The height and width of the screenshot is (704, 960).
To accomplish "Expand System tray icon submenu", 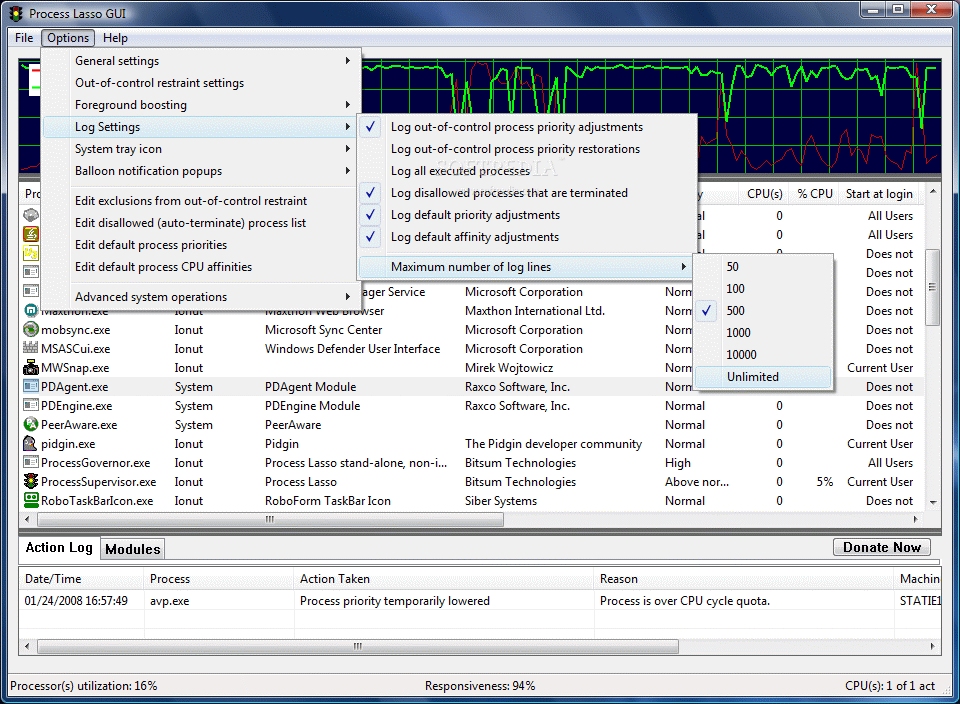I will click(200, 149).
